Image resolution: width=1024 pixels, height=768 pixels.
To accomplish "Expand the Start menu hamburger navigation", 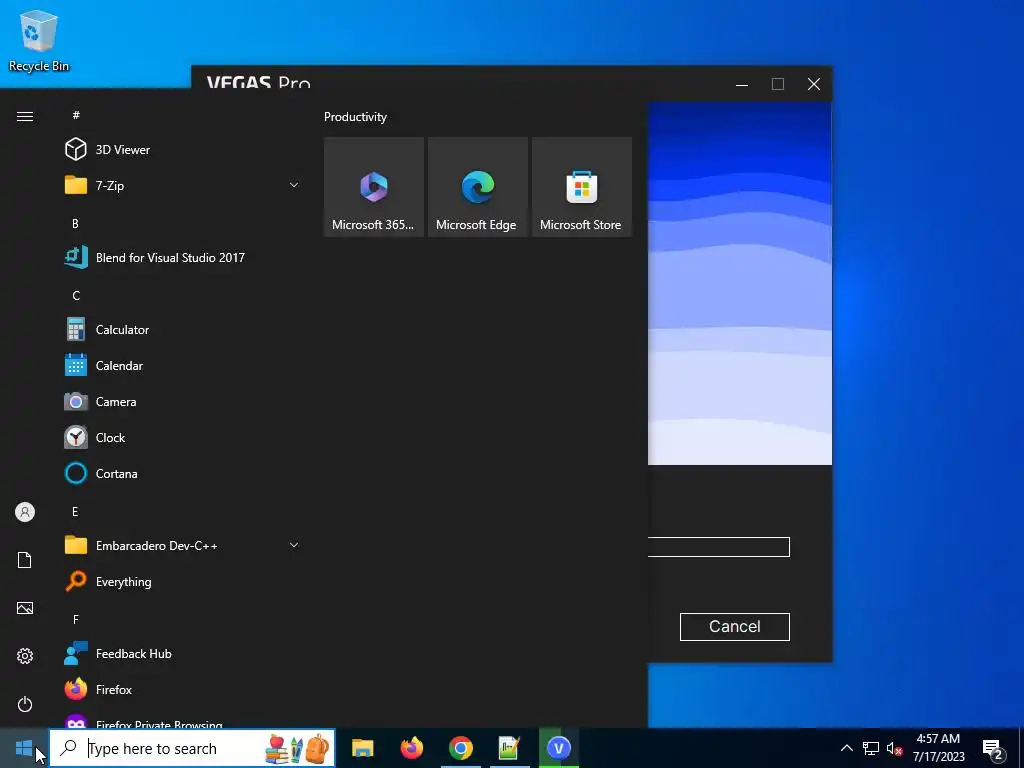I will 25,116.
